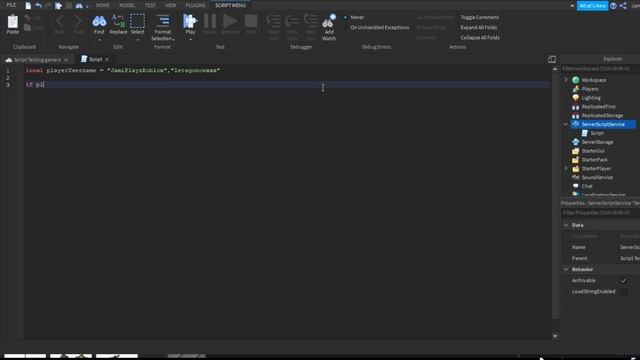Click the Filter workspace search field
Screen dimensions: 640x360
pos(600,69)
